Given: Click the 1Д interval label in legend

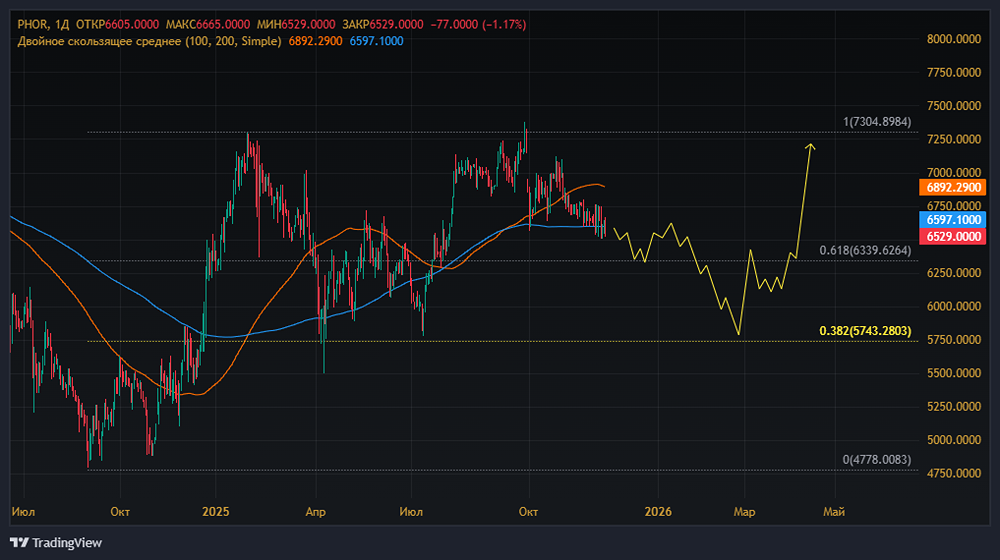Looking at the screenshot, I should [59, 24].
